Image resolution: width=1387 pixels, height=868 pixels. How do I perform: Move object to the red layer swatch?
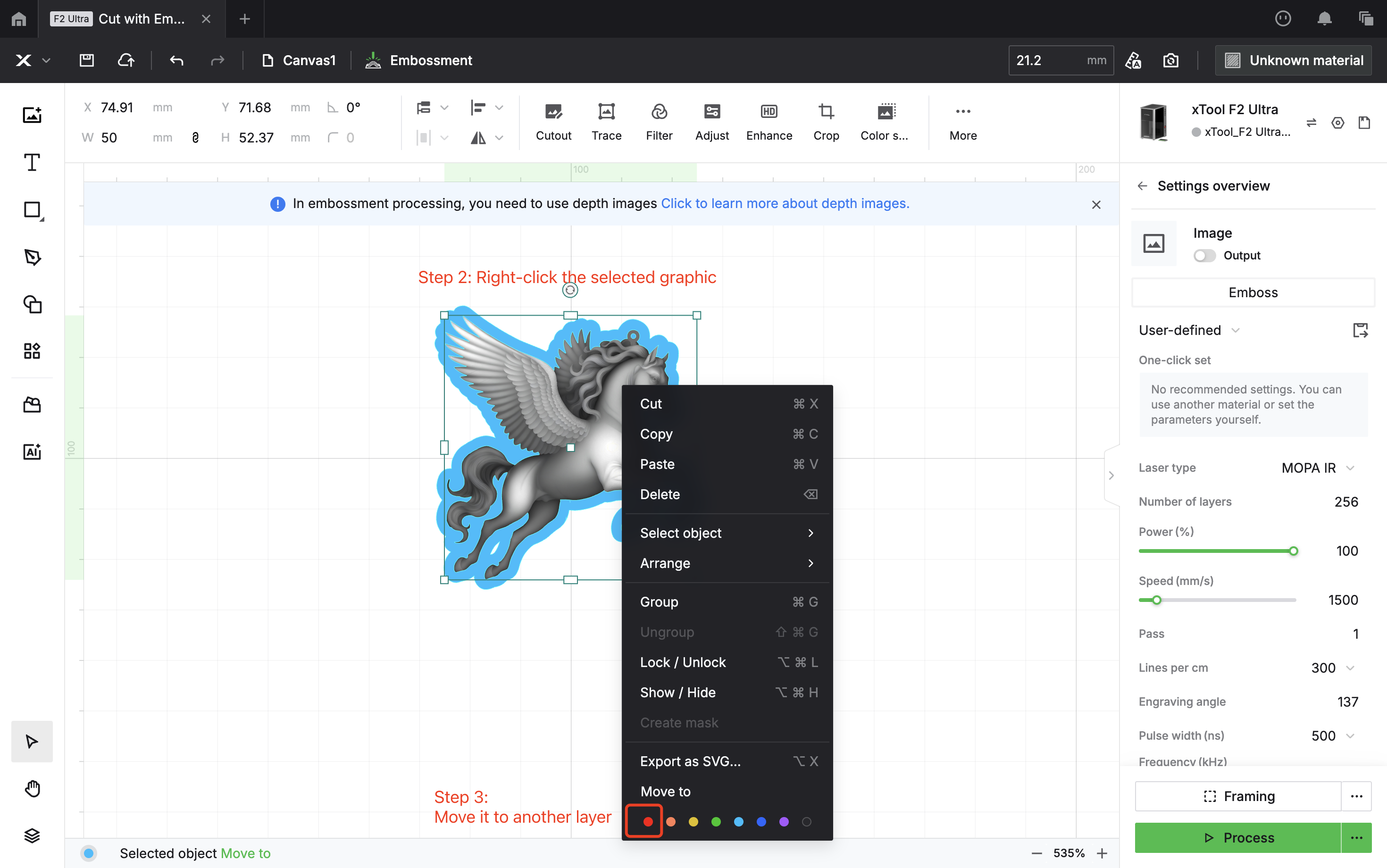tap(648, 821)
